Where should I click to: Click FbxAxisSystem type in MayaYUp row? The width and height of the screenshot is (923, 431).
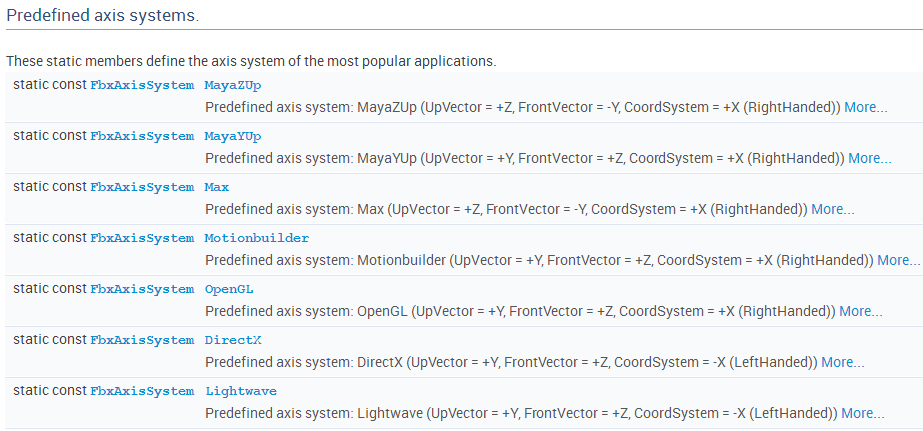pyautogui.click(x=142, y=137)
